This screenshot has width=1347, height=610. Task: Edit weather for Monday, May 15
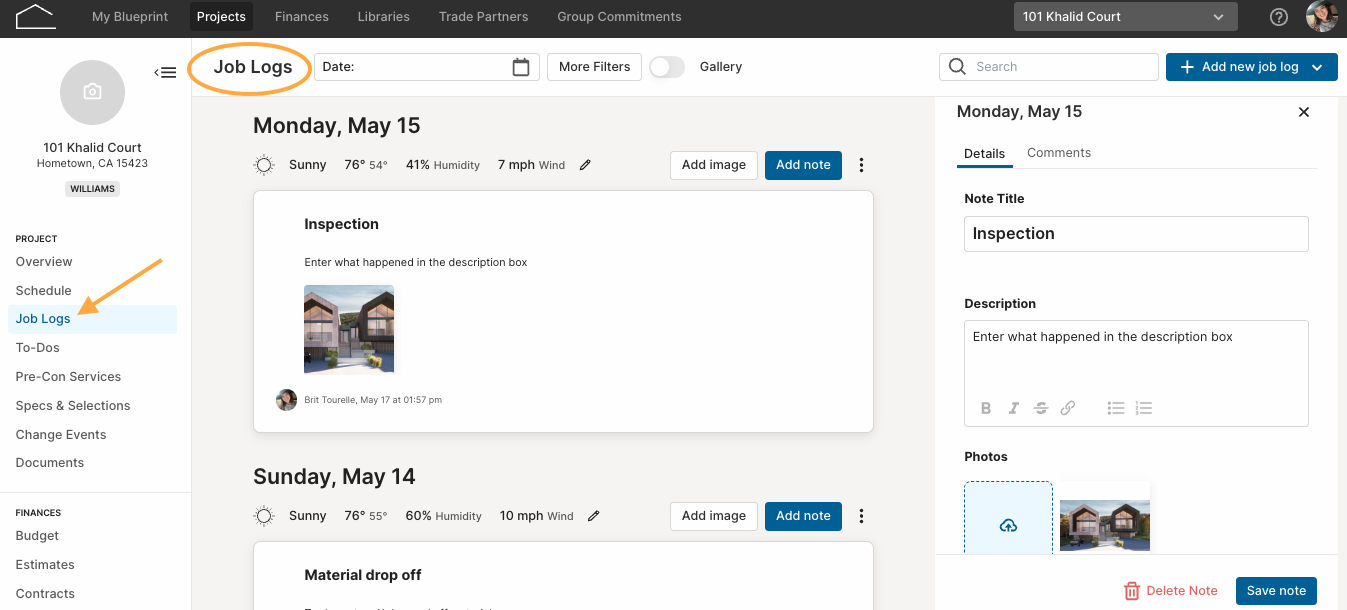[585, 165]
